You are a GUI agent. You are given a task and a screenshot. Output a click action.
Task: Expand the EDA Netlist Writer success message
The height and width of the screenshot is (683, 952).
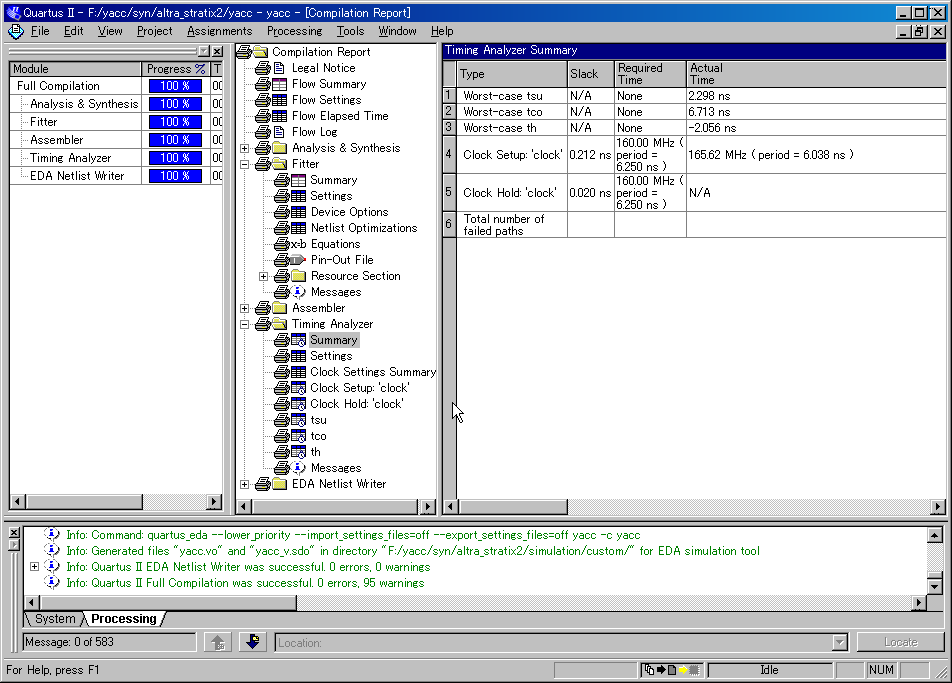(35, 567)
